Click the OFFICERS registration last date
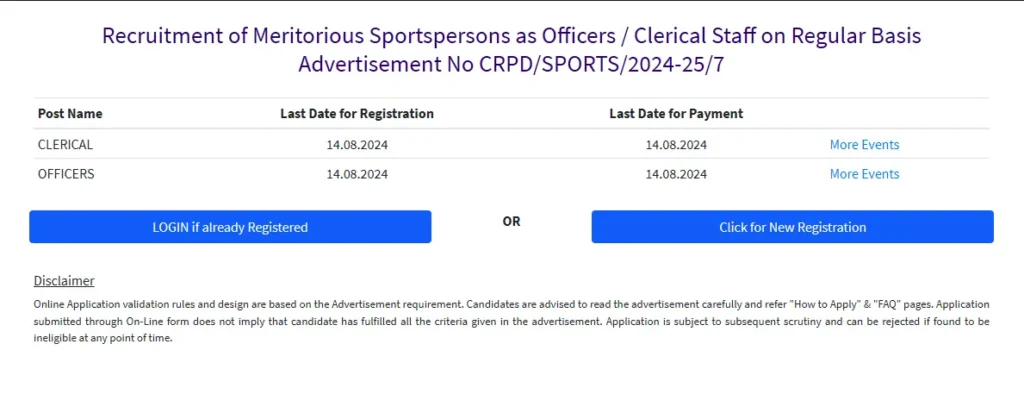Image resolution: width=1024 pixels, height=419 pixels. click(x=357, y=174)
